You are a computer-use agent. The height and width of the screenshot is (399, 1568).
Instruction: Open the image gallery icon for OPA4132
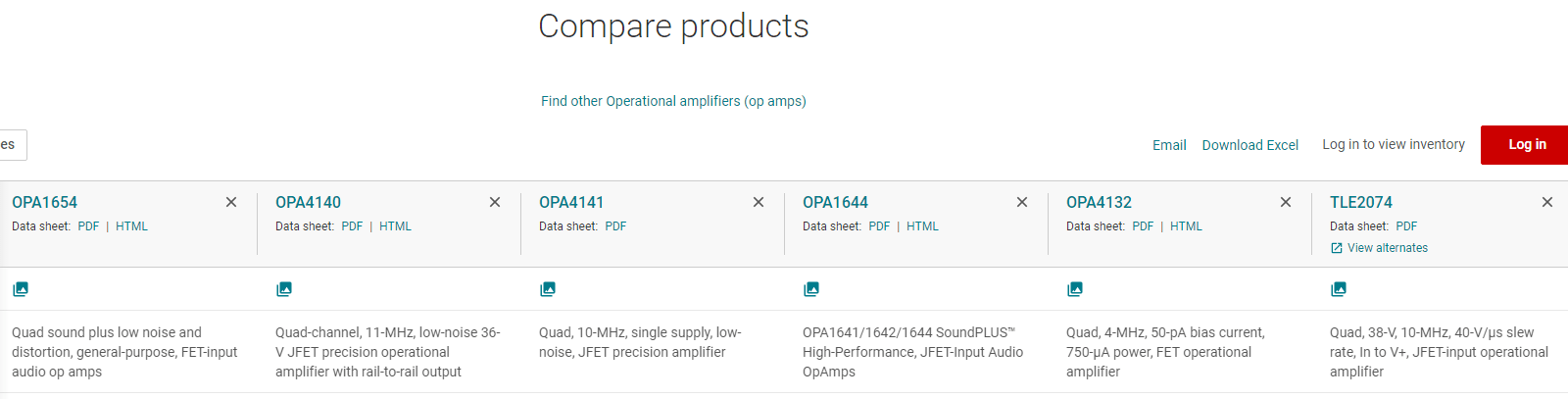tap(1075, 289)
